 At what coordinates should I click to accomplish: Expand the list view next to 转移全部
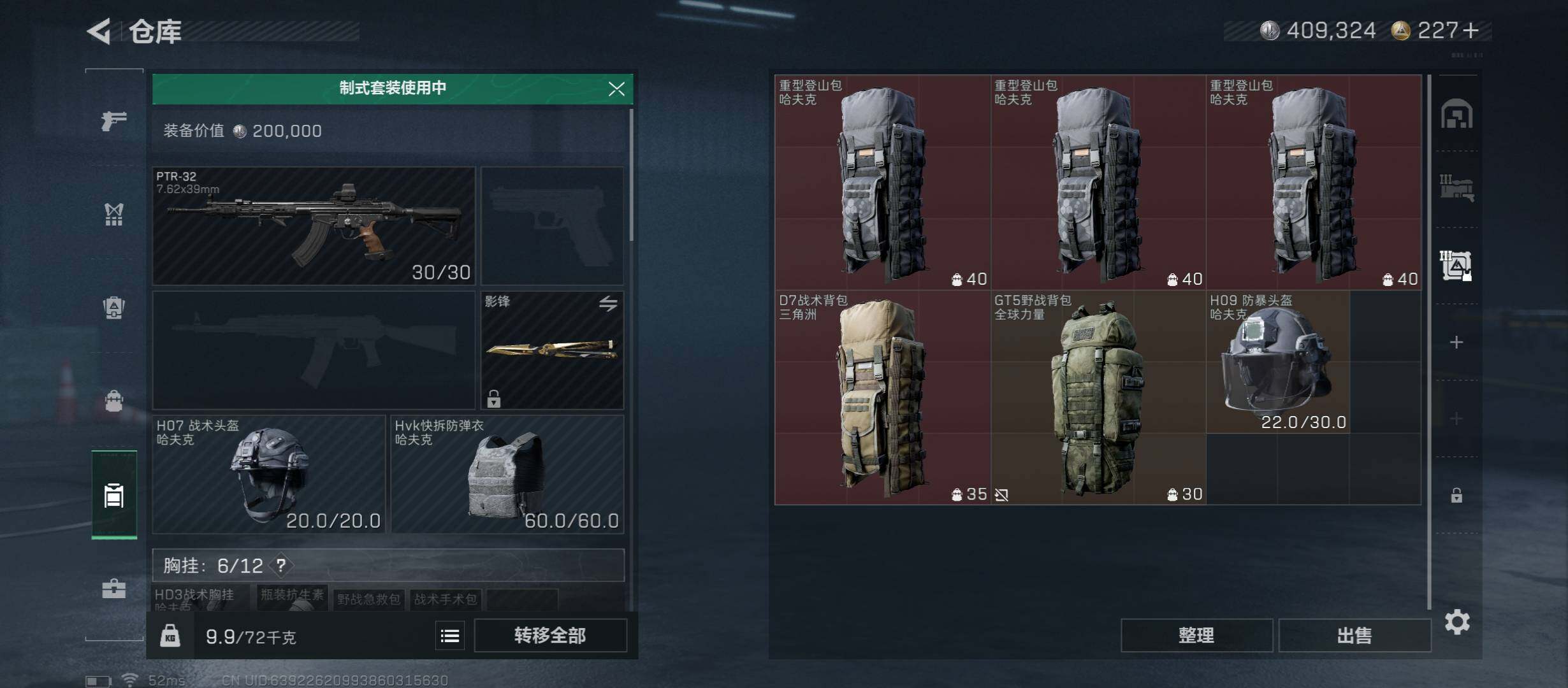[x=450, y=636]
